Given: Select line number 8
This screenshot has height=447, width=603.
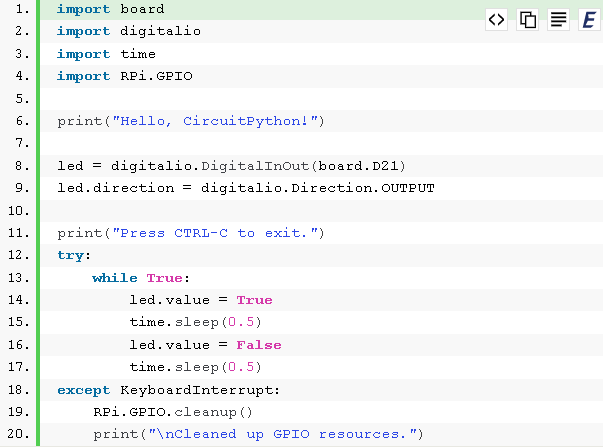Looking at the screenshot, I should click(22, 166).
